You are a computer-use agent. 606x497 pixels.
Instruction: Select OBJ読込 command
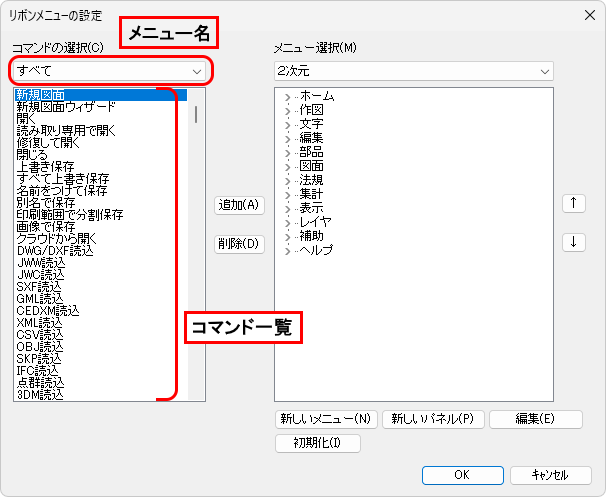click(x=100, y=347)
